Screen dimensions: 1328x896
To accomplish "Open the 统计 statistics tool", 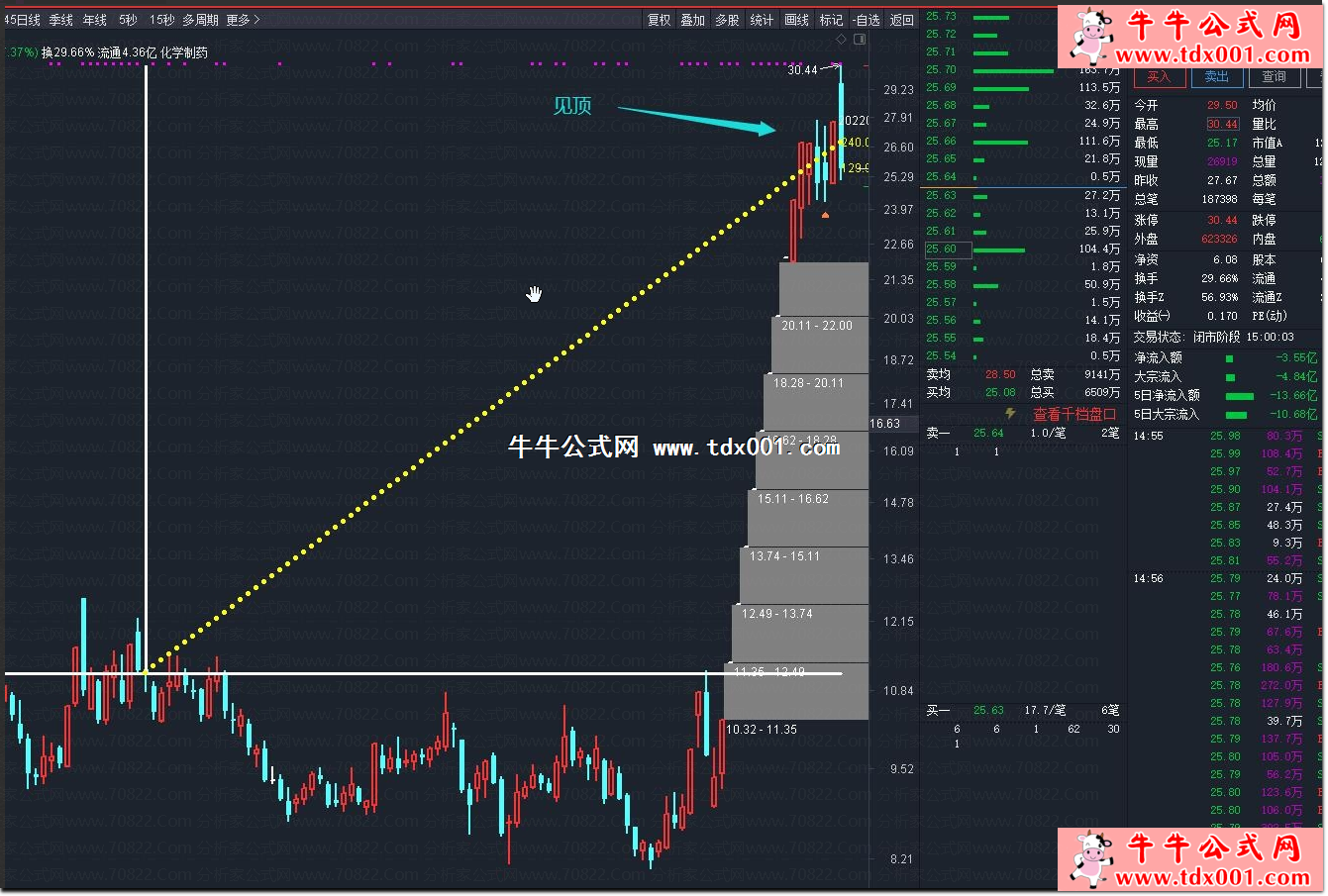I will (763, 20).
